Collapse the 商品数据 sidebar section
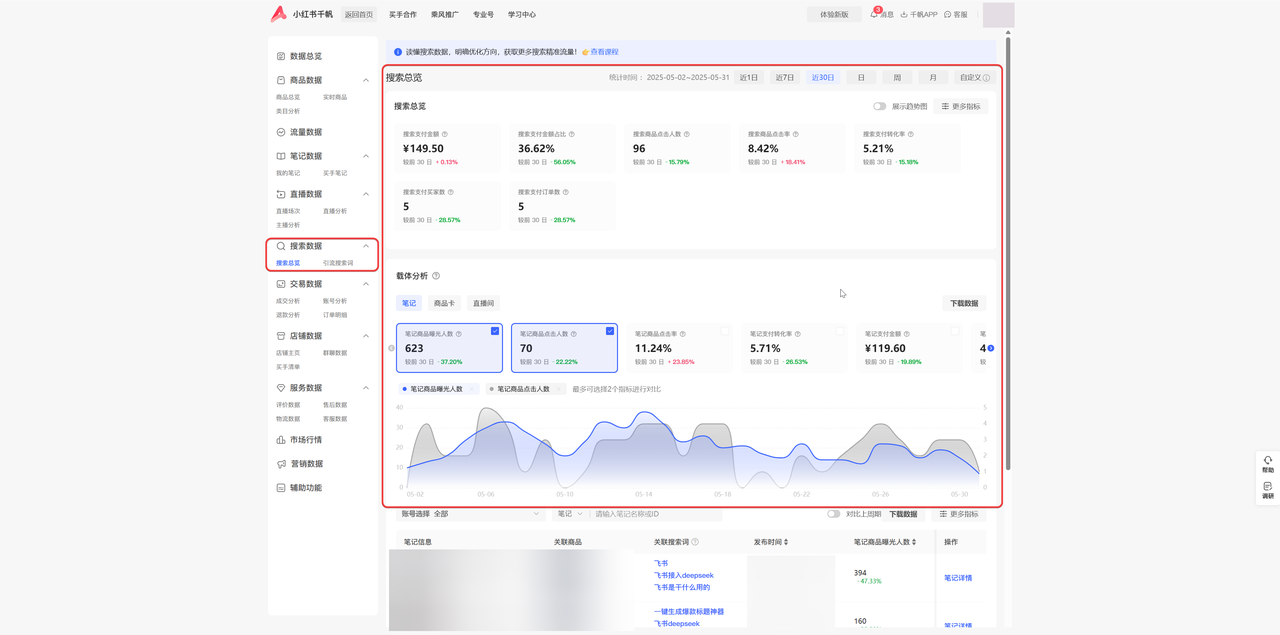 (366, 80)
